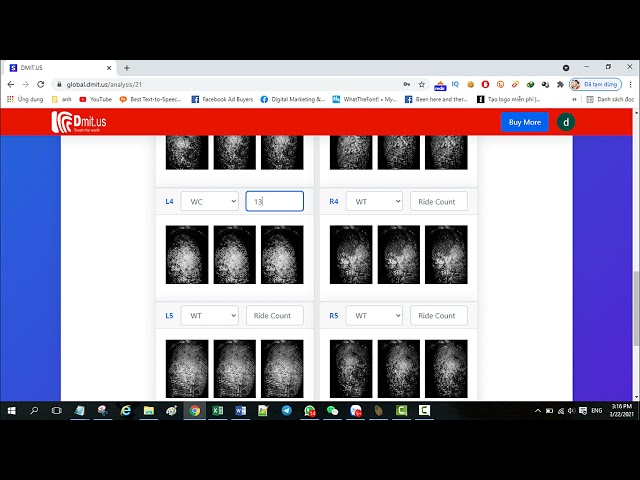Viewport: 640px width, 480px height.
Task: Click the L4 finger label
Action: point(169,201)
